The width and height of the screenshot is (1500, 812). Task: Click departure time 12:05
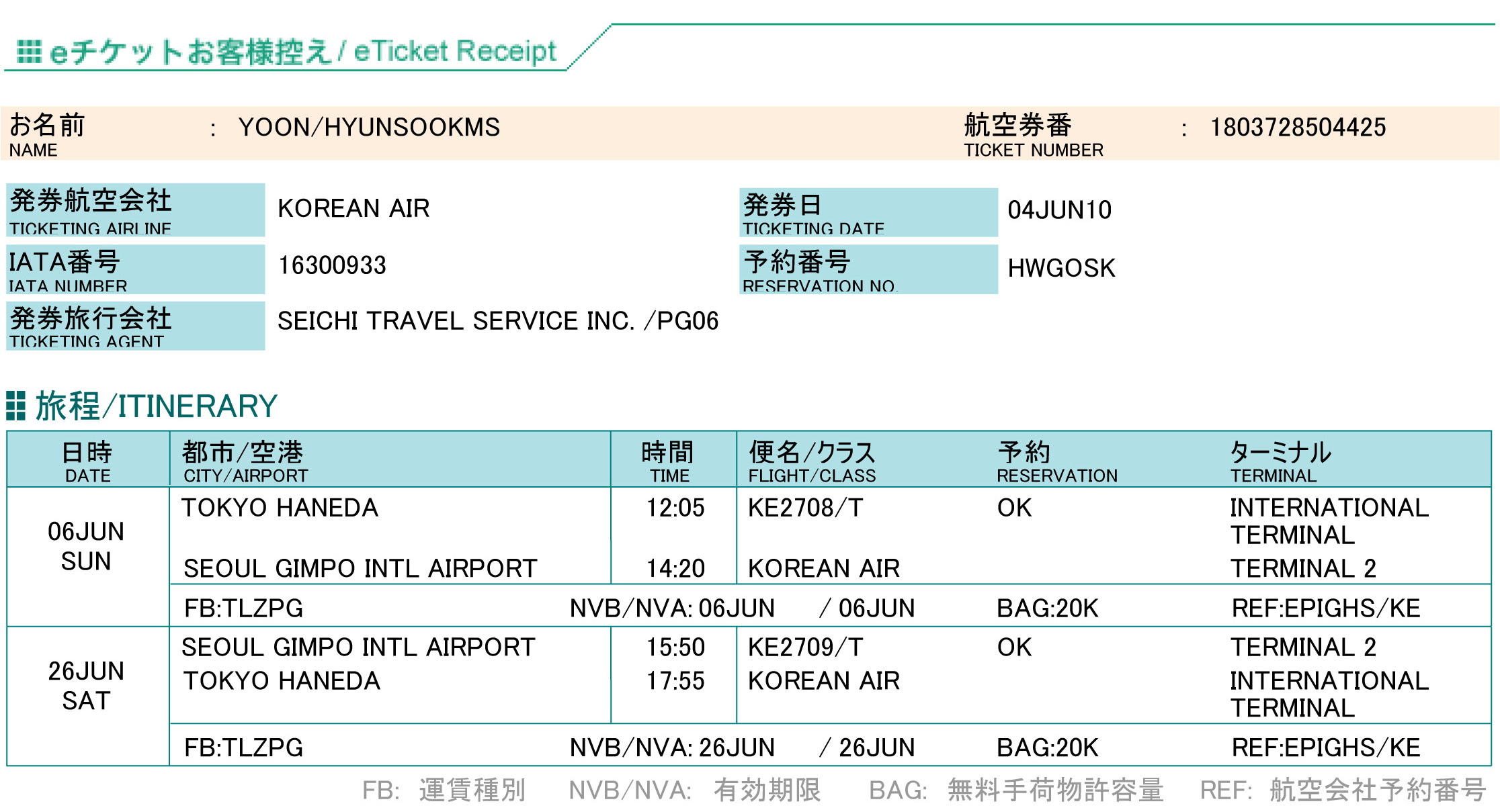point(675,508)
